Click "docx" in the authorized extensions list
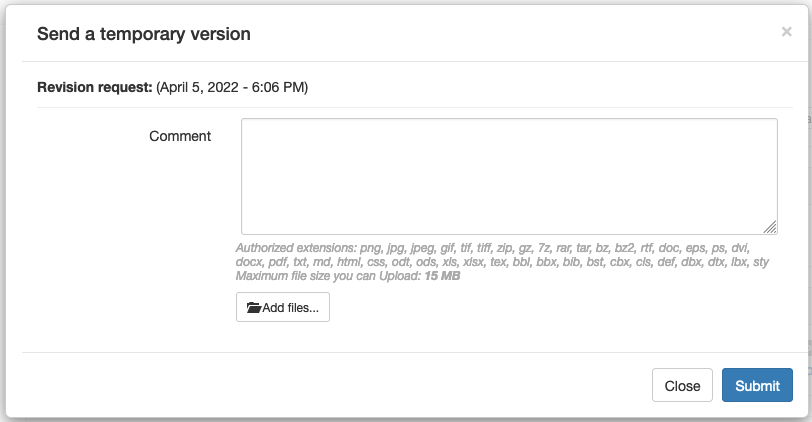 tap(251, 262)
